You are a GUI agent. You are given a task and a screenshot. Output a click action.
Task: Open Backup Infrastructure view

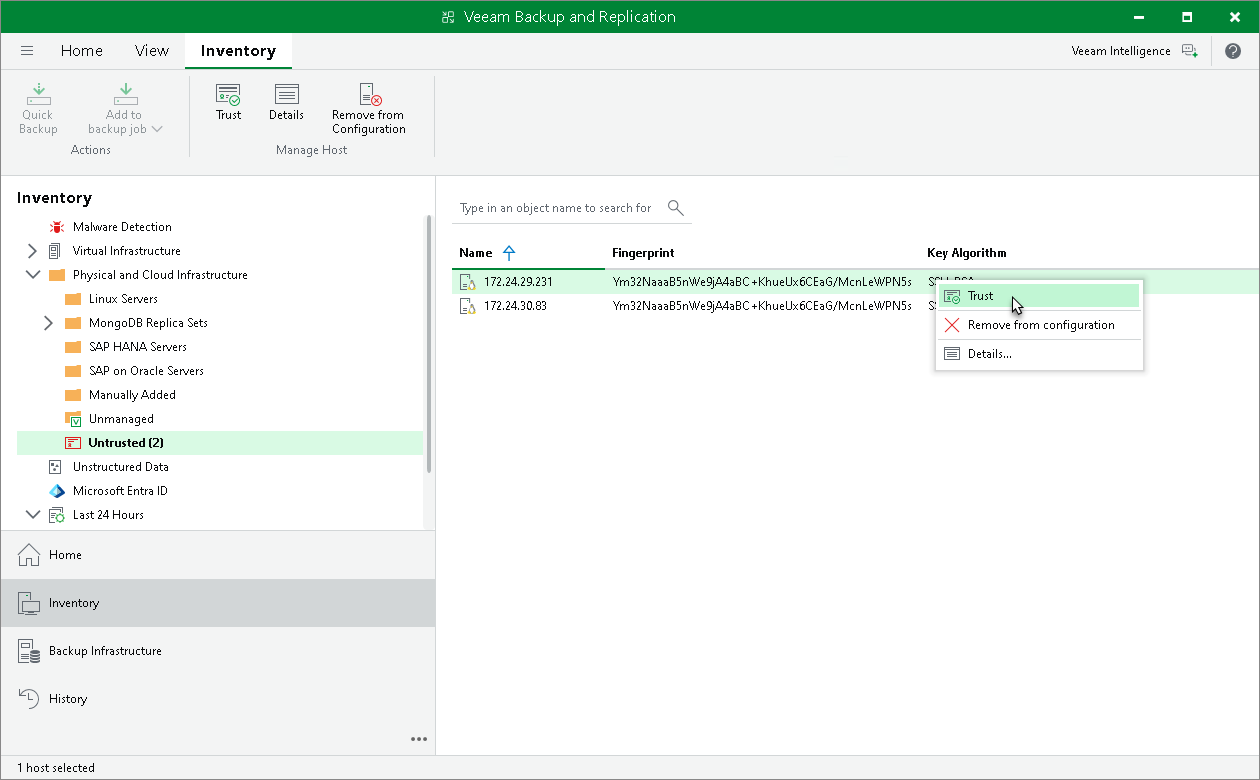105,651
